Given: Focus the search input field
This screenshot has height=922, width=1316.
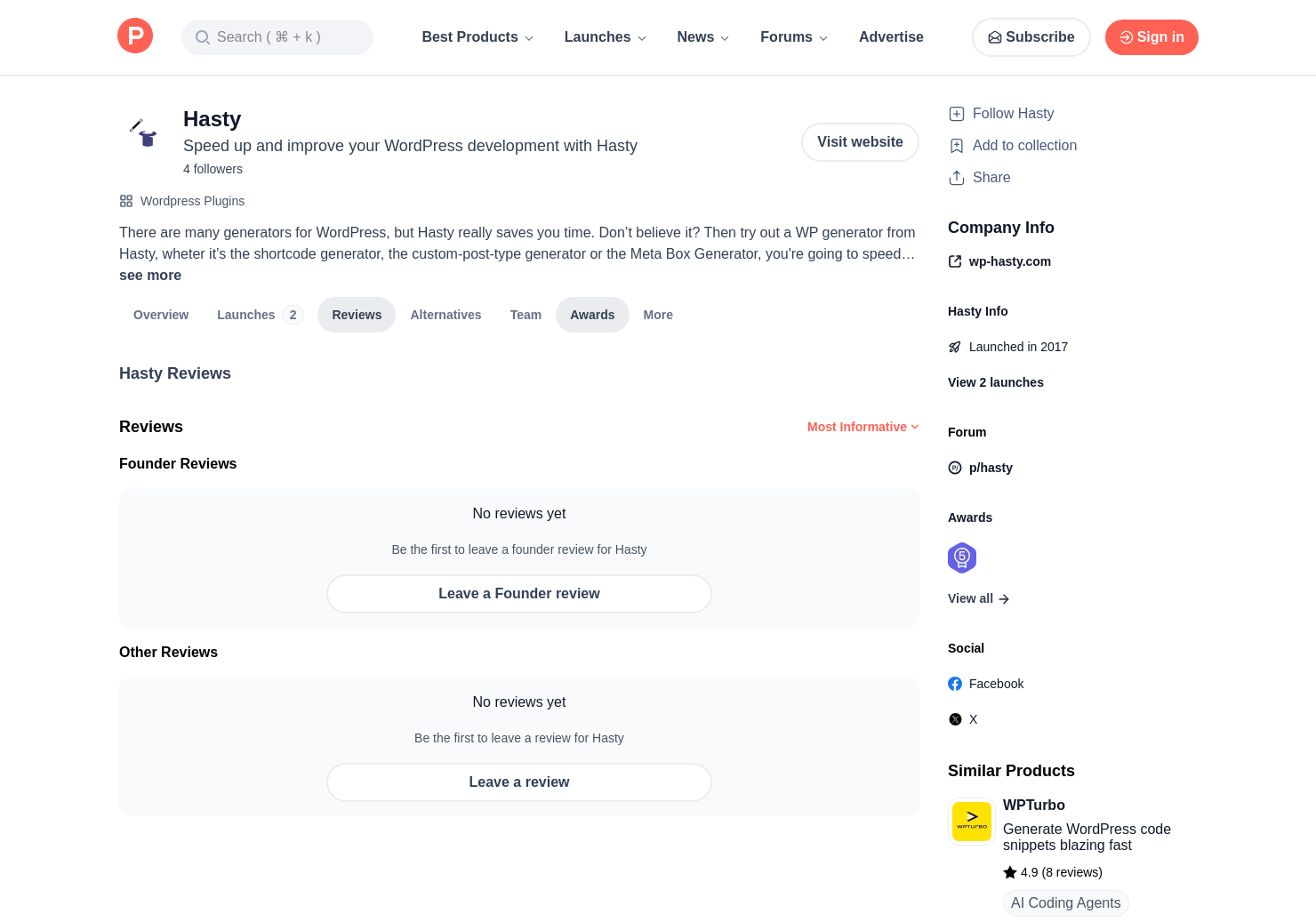Looking at the screenshot, I should pos(277,37).
